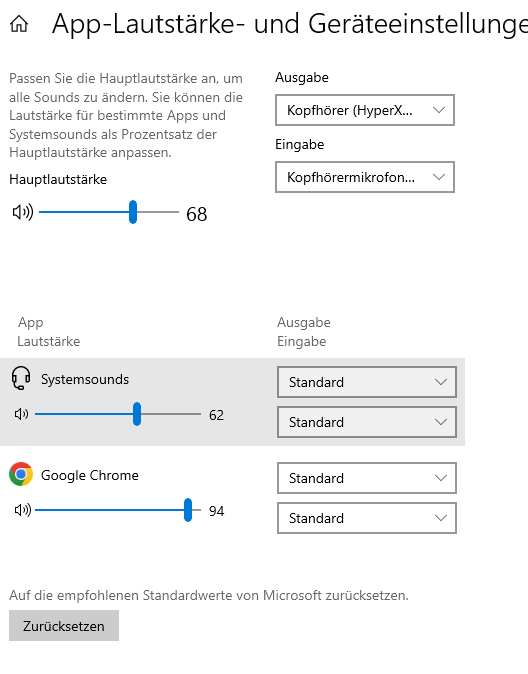Open Google Chrome input Standard dropdown
528x674 pixels.
pyautogui.click(x=367, y=518)
